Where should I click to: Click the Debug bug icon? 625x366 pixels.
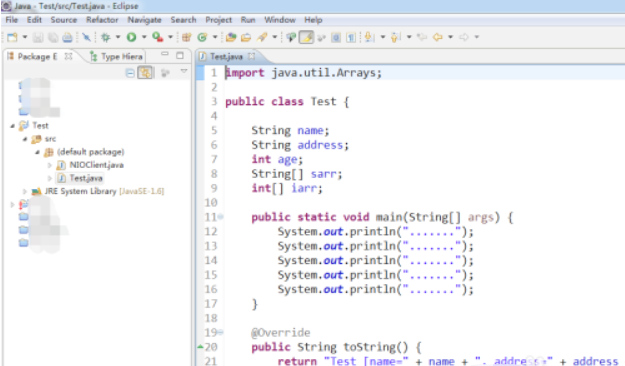pyautogui.click(x=106, y=37)
